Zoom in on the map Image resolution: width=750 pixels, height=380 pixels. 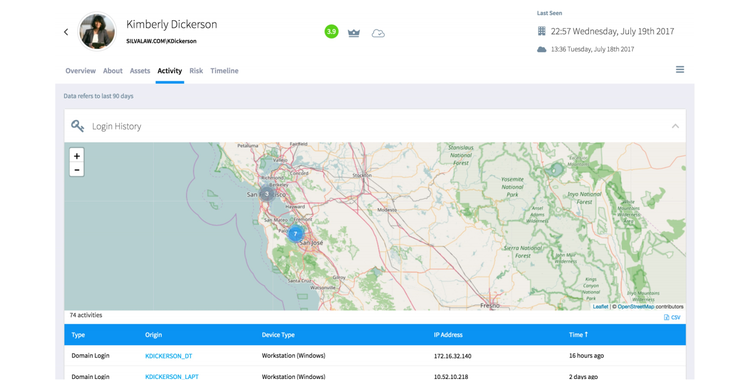(77, 156)
